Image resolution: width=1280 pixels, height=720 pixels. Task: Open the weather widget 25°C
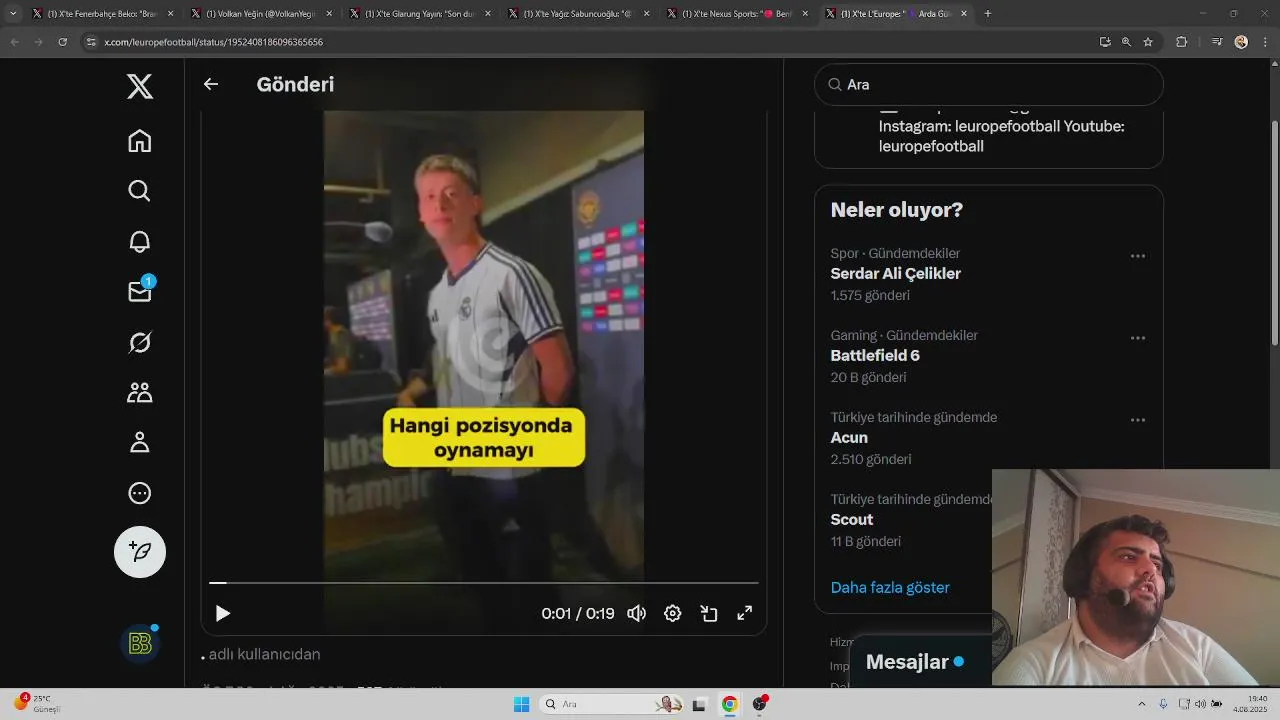[x=38, y=703]
